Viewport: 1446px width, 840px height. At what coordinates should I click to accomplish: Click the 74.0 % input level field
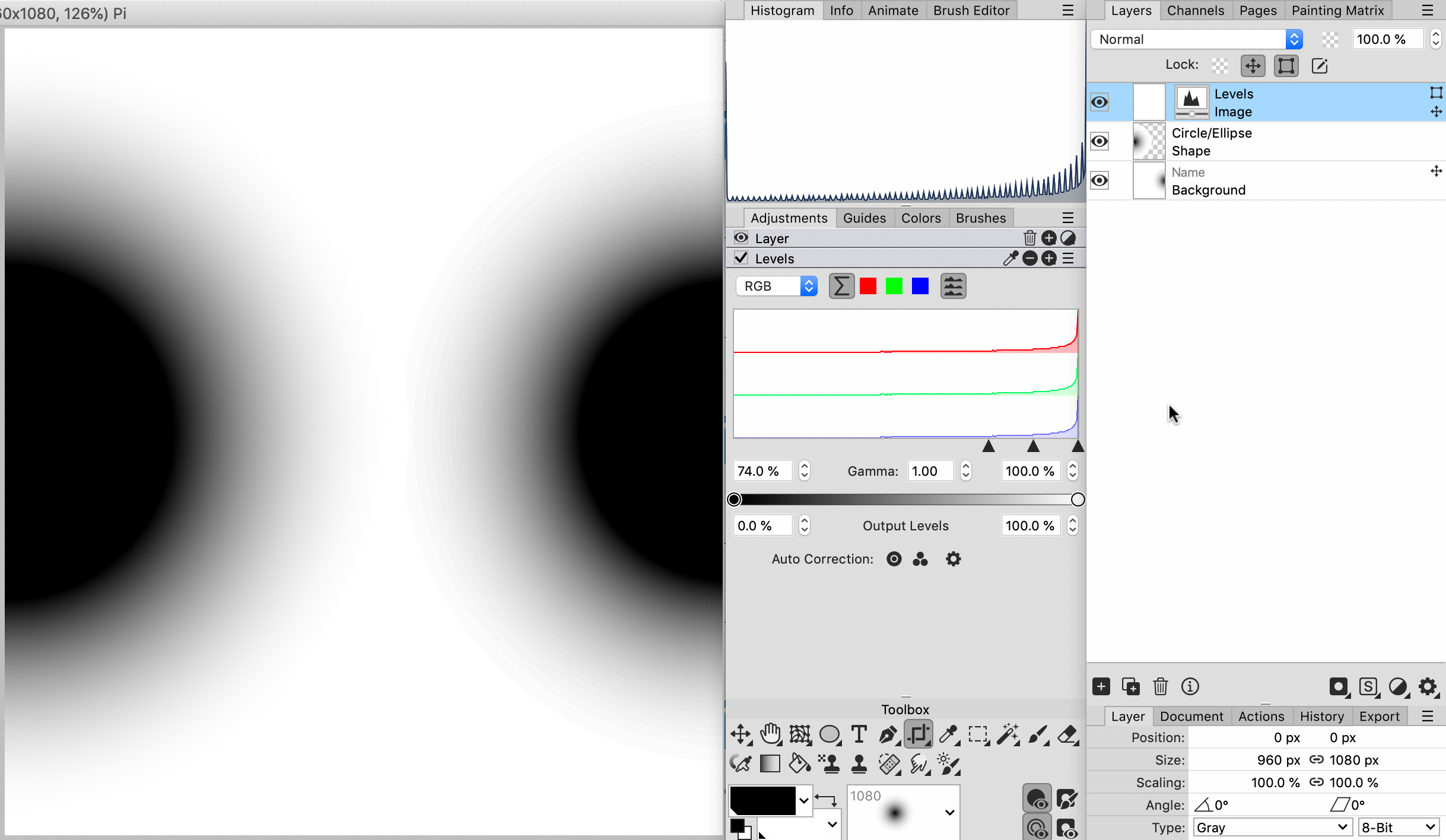tap(762, 471)
